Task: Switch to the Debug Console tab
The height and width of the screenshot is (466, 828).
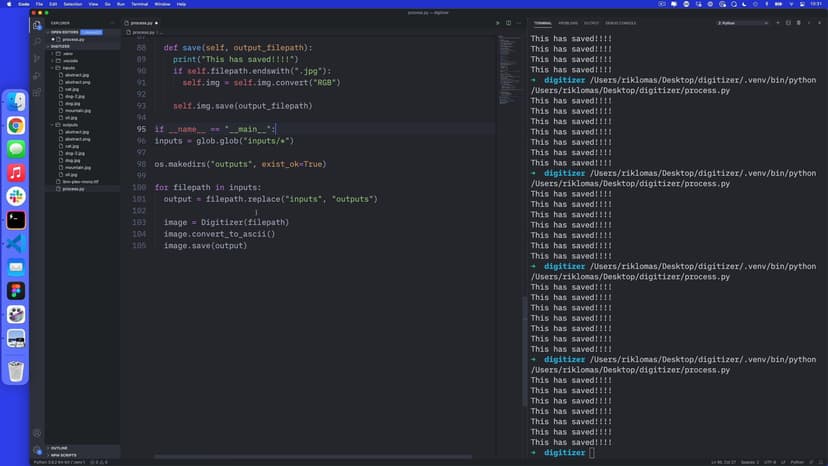Action: (x=620, y=22)
